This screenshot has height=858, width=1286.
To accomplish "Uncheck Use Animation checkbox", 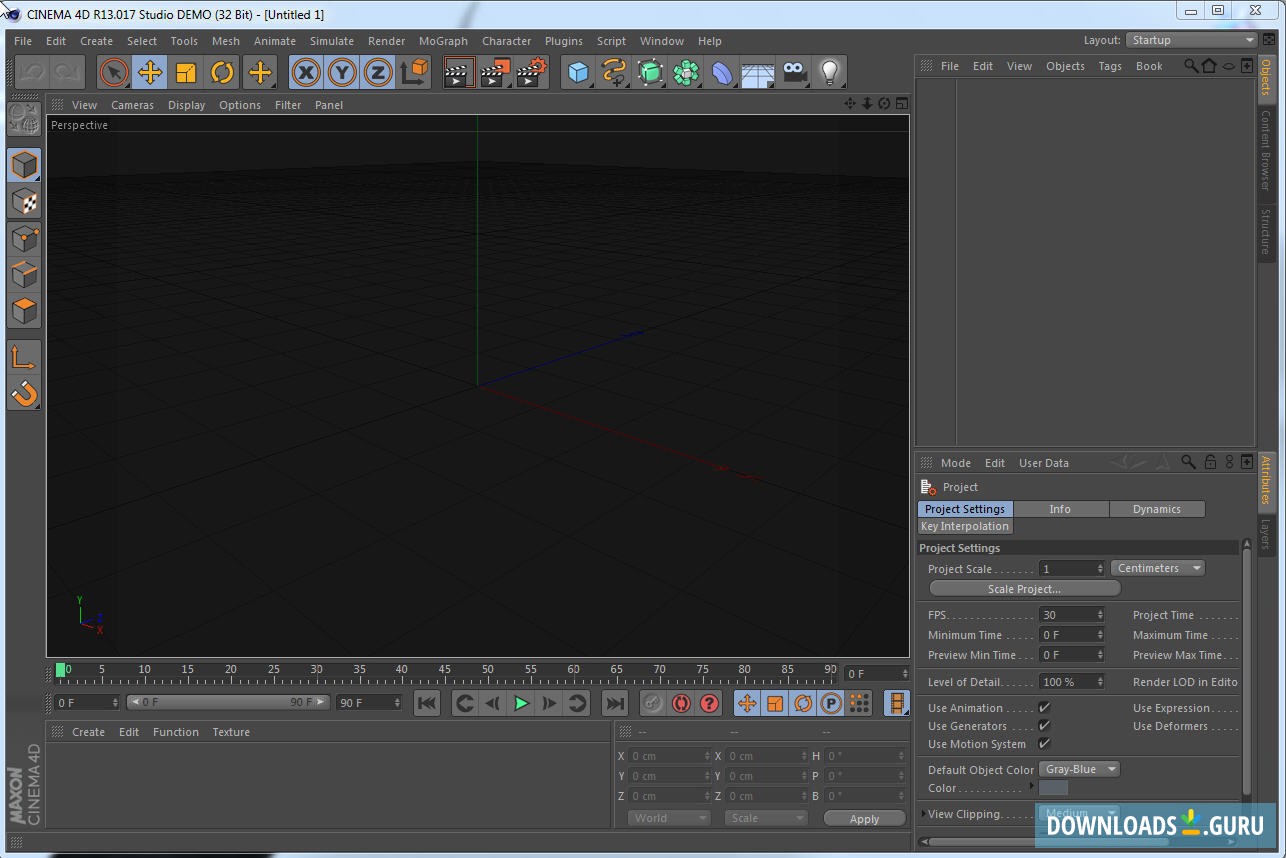I will pyautogui.click(x=1044, y=708).
